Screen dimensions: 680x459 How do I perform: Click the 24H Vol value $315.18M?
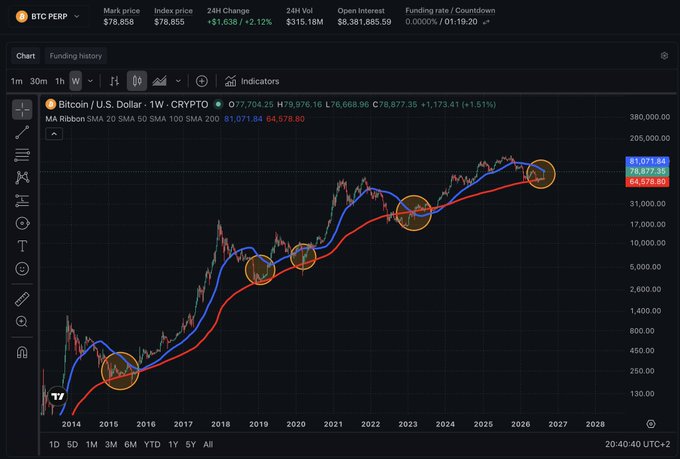coord(304,22)
